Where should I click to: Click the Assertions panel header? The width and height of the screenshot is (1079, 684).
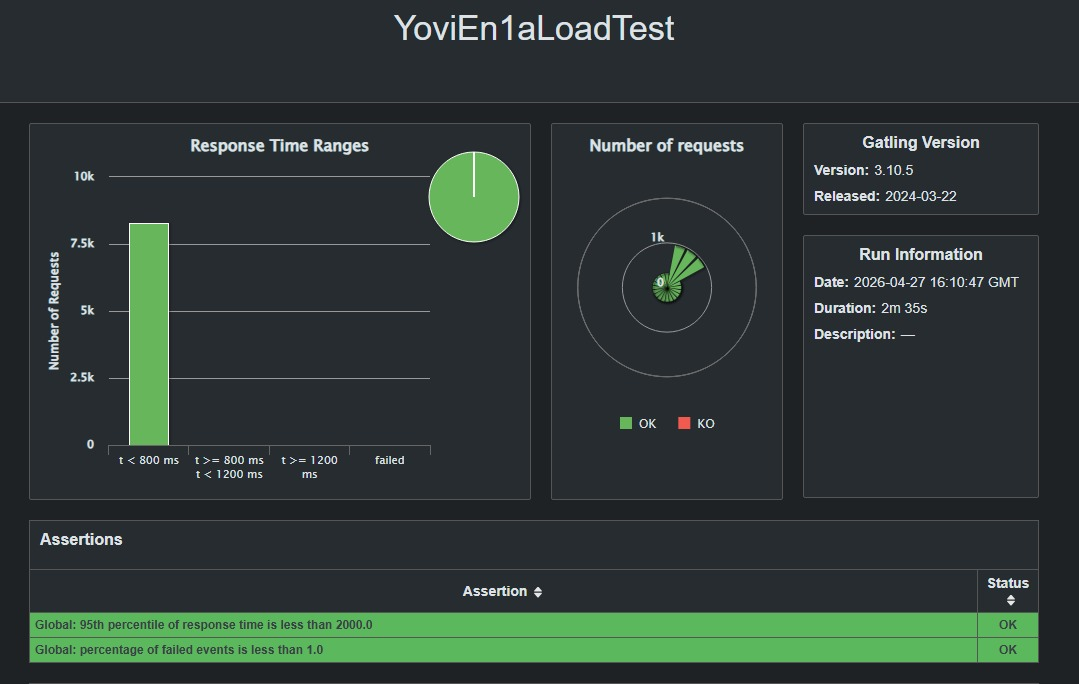click(x=81, y=539)
